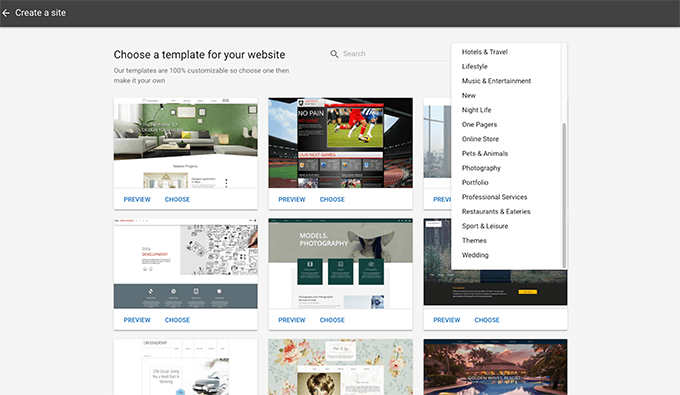Choose the soccer sports template
Viewport: 680px width, 395px height.
332,199
